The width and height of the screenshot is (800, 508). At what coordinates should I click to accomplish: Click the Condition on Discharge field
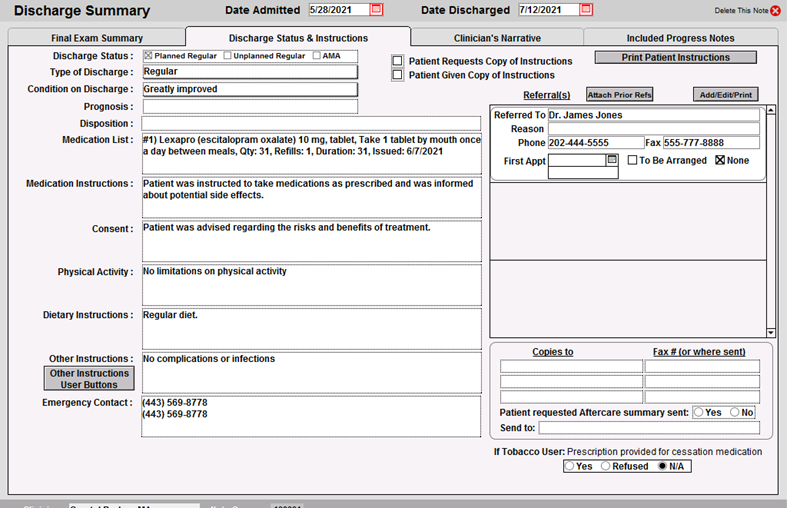pos(250,89)
